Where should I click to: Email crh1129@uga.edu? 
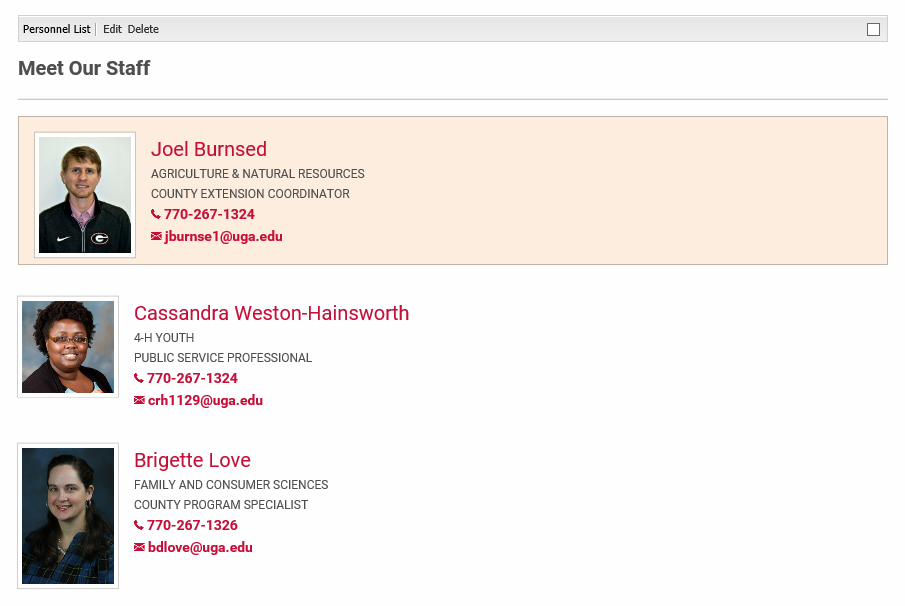[205, 400]
